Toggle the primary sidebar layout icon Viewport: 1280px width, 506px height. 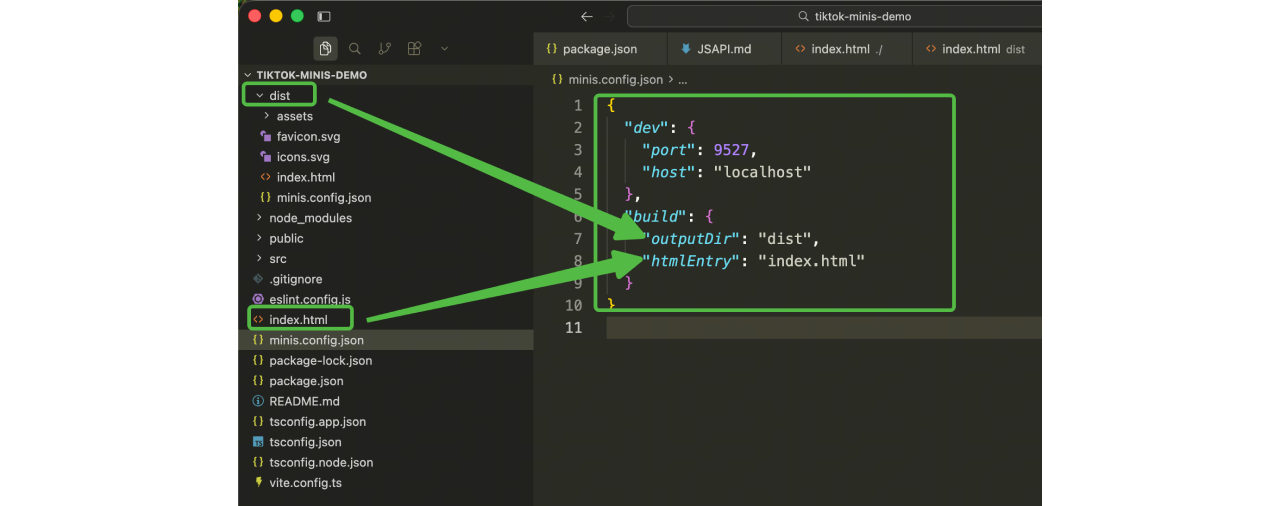[323, 17]
